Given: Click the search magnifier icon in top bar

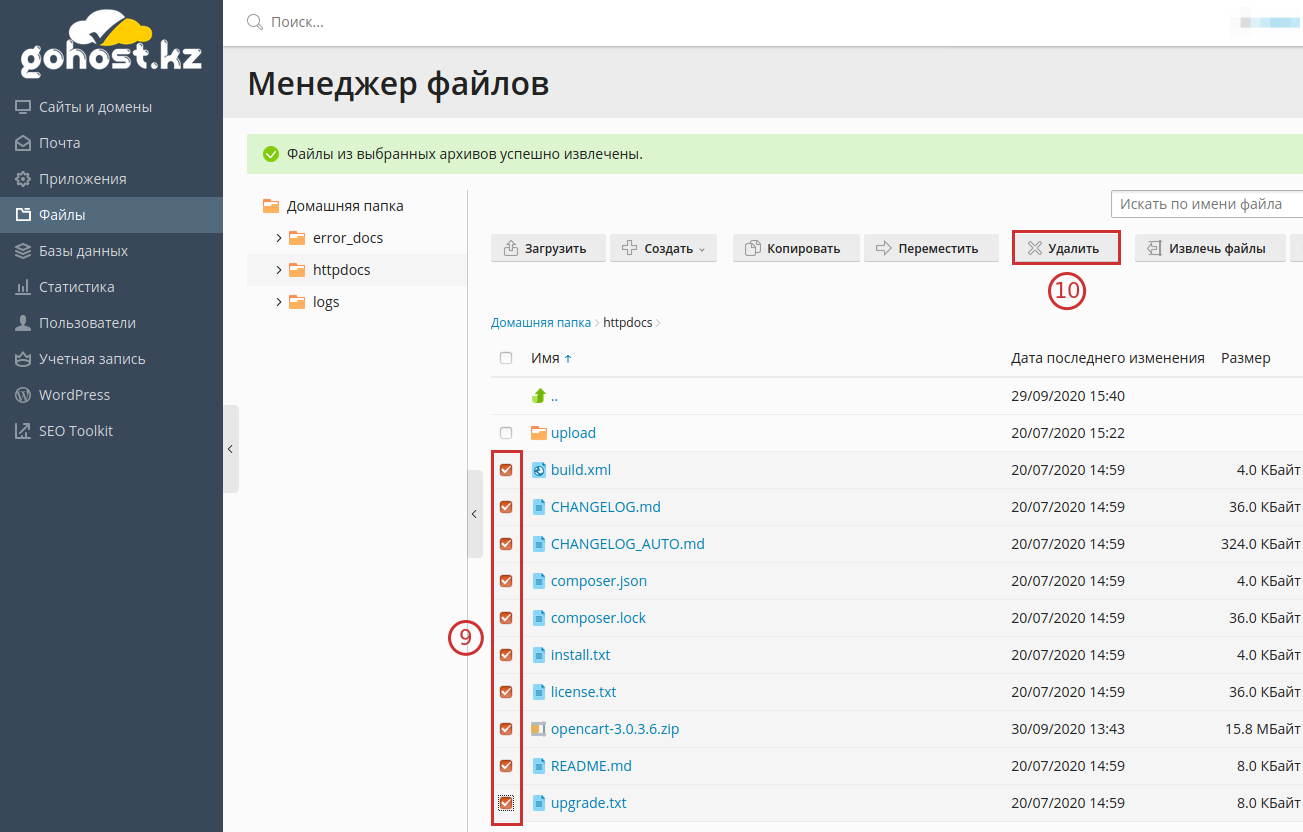Looking at the screenshot, I should (x=255, y=22).
